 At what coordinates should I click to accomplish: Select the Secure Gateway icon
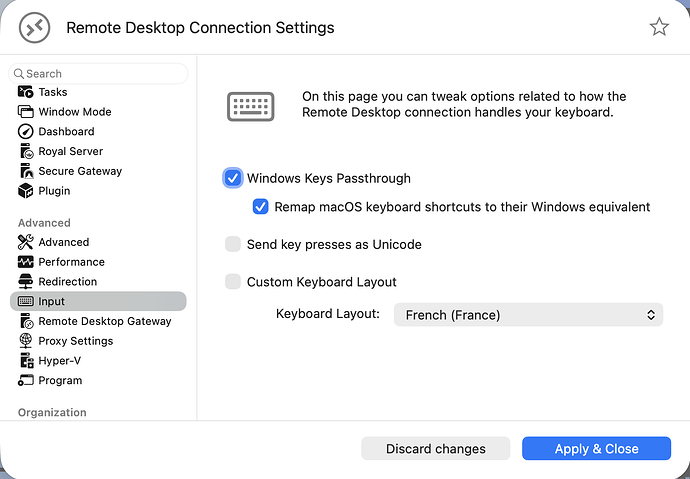point(26,171)
